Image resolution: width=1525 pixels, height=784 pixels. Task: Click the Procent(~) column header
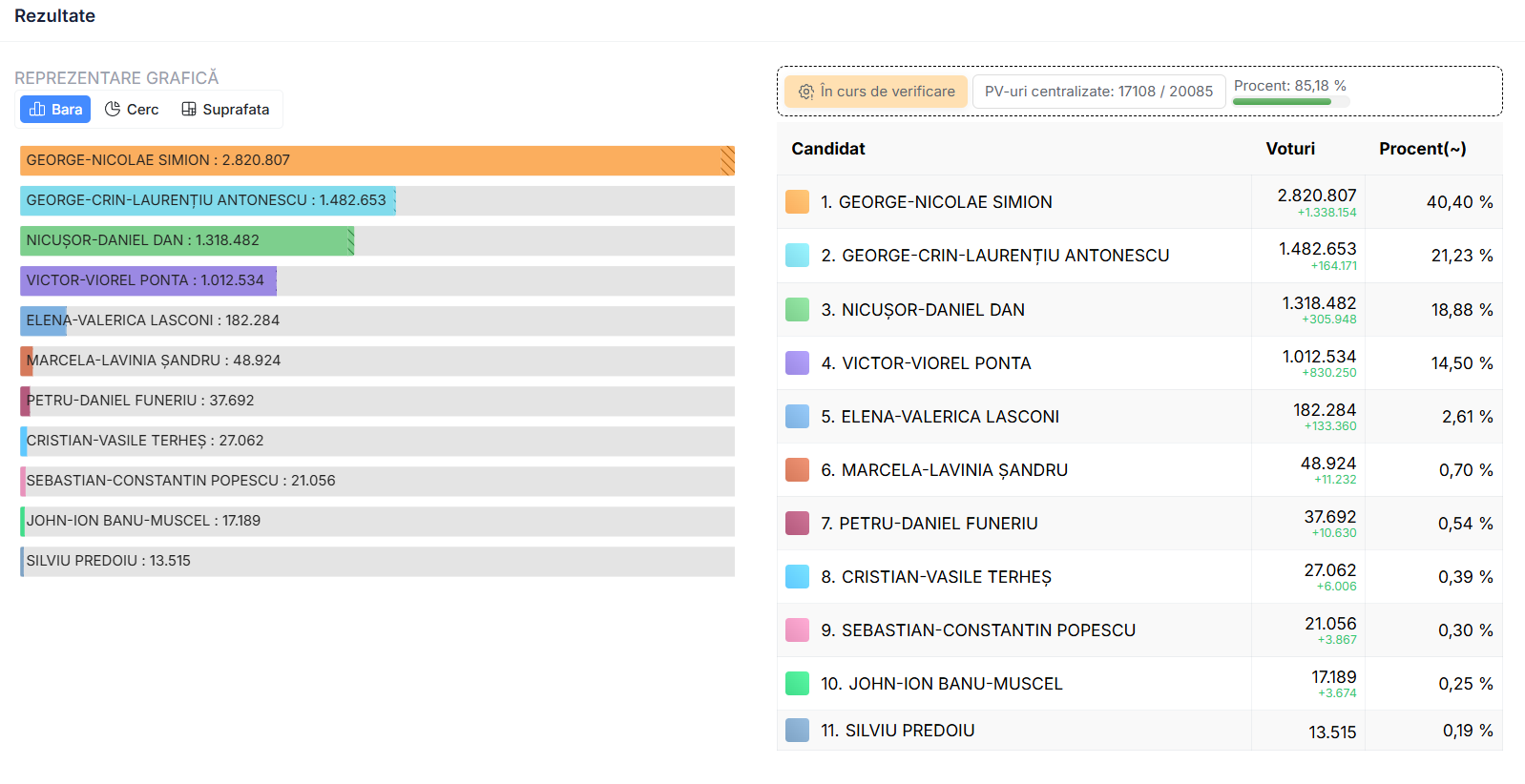point(1422,149)
